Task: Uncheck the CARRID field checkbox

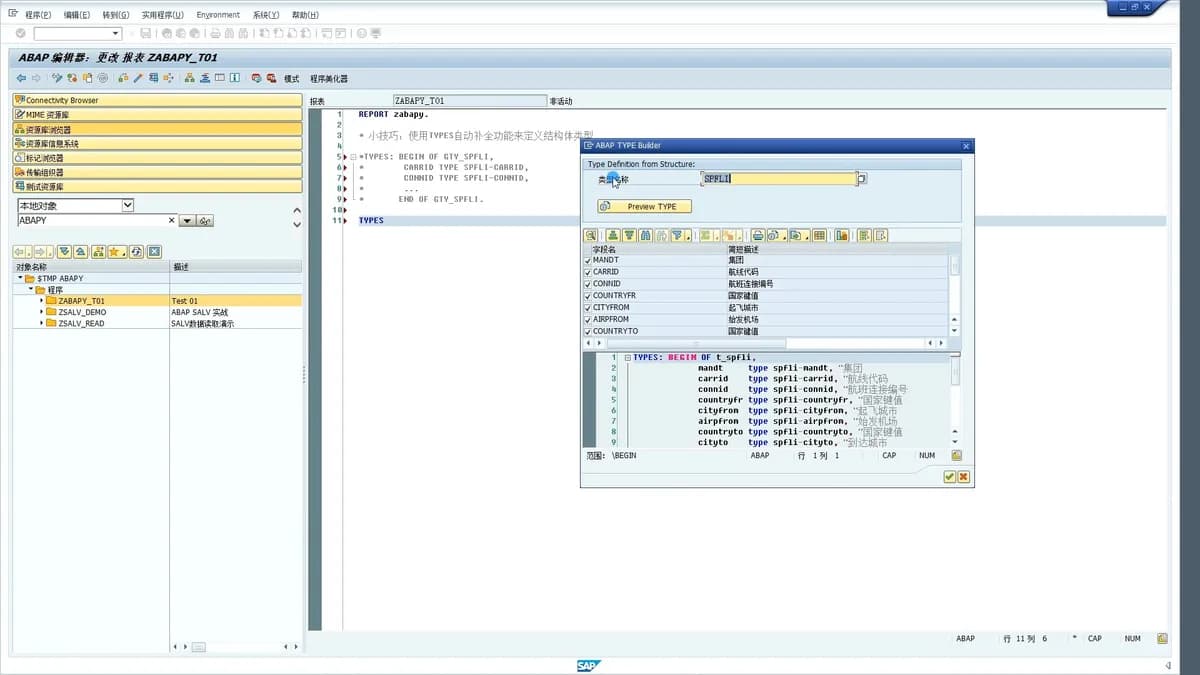Action: [587, 272]
